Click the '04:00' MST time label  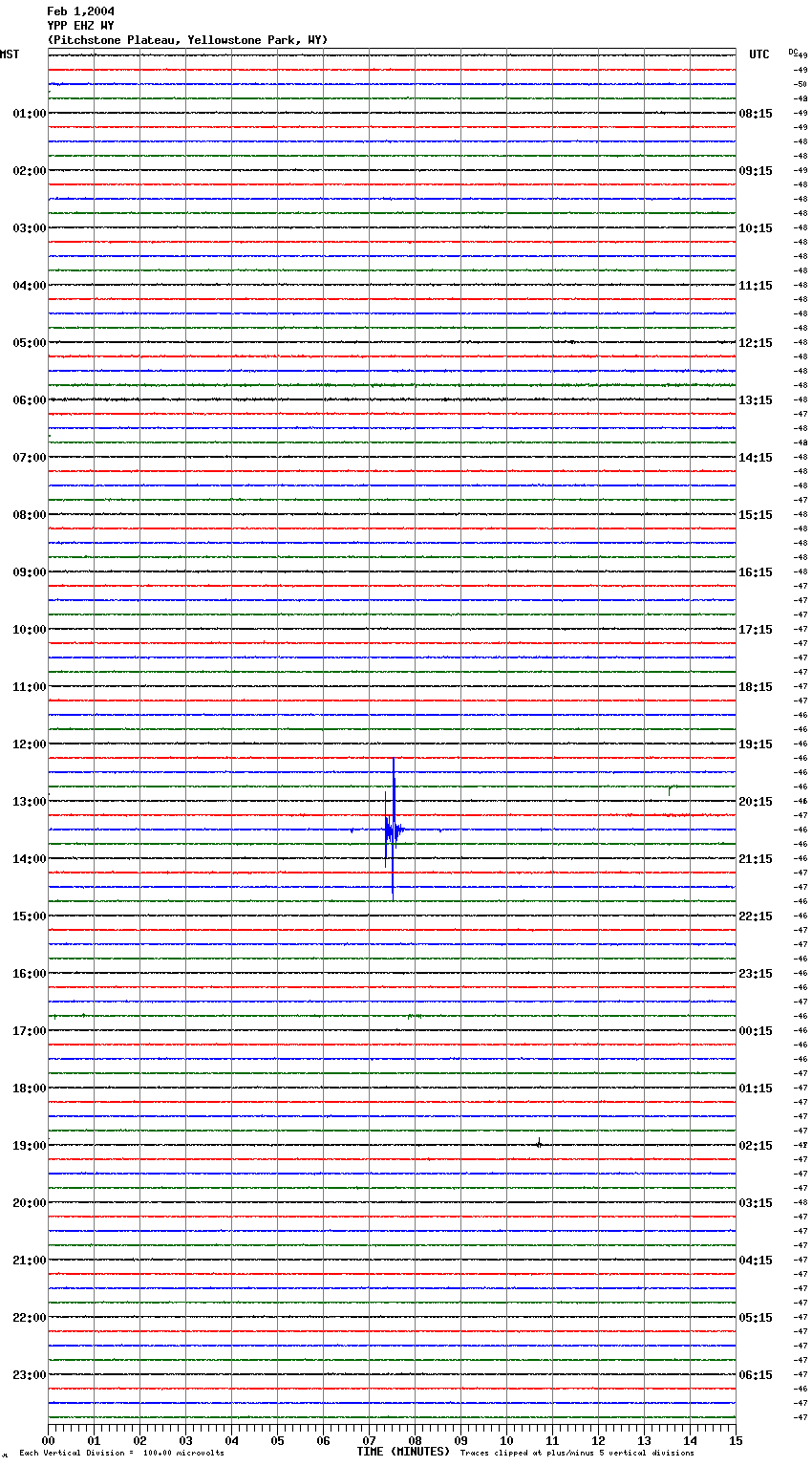click(x=30, y=286)
